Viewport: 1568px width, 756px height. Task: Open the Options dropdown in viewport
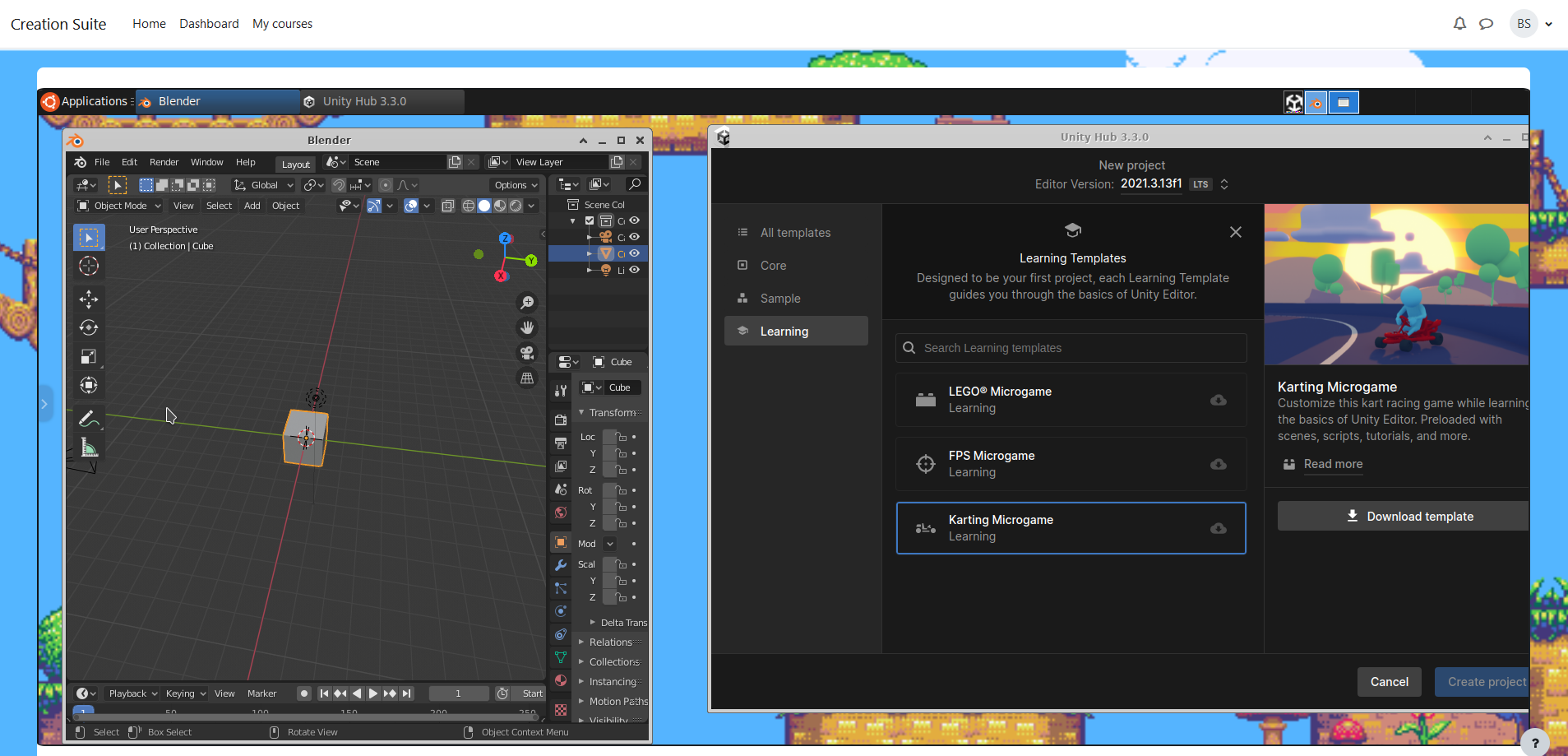[516, 185]
